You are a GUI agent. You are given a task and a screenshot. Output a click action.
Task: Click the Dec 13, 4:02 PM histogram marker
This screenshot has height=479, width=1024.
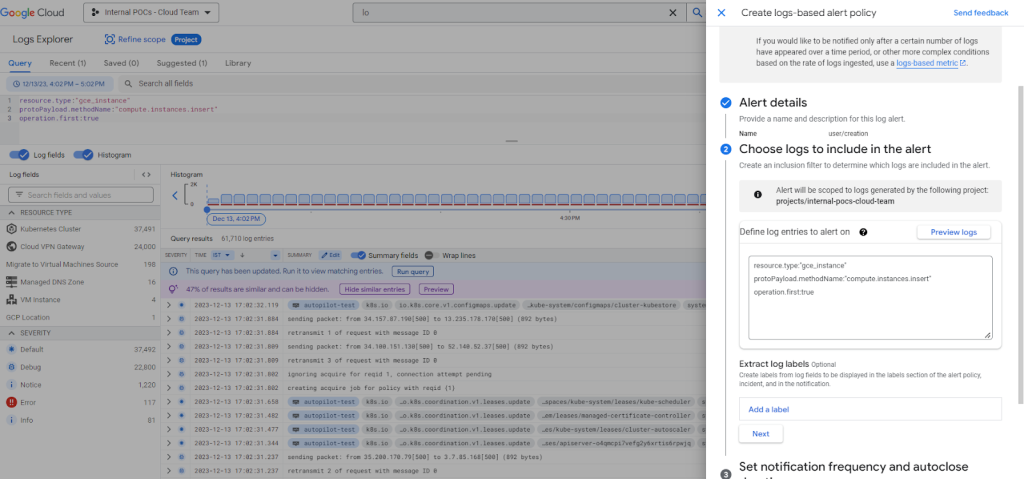pos(237,218)
